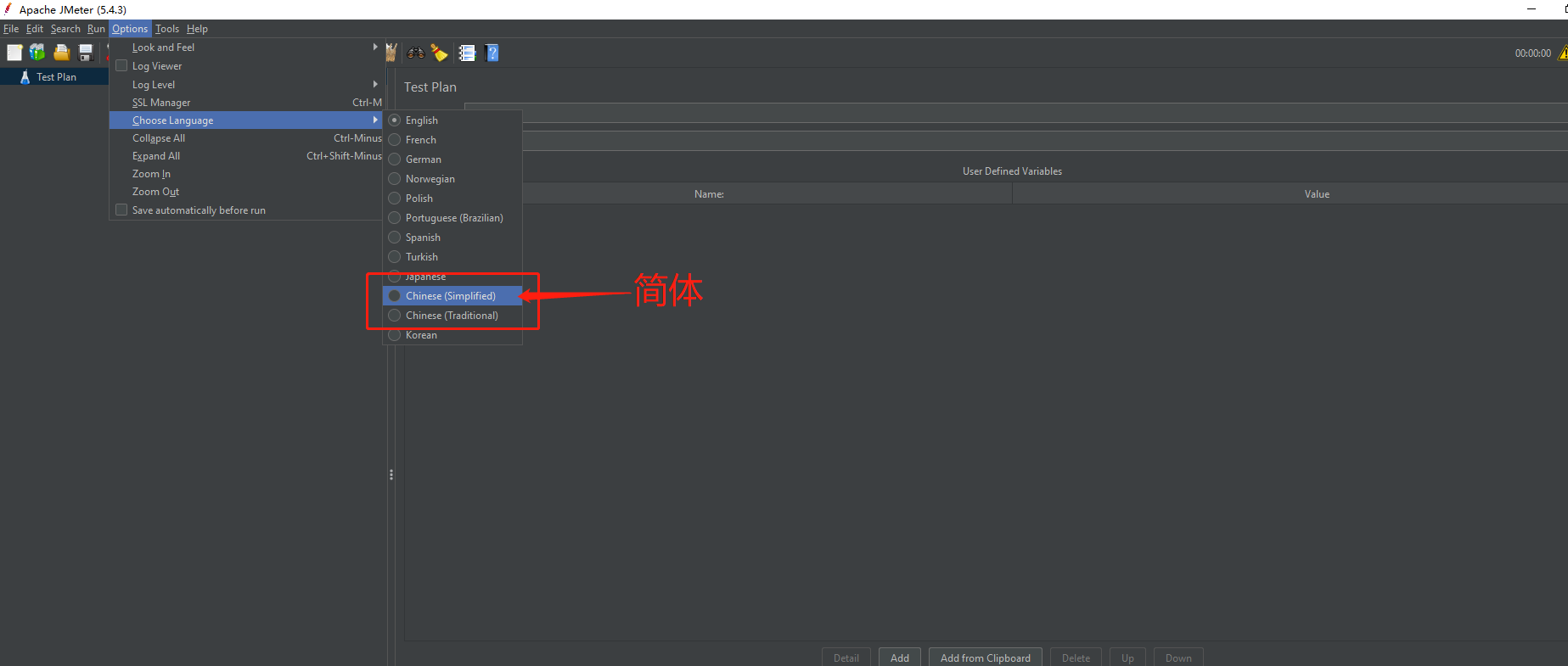This screenshot has height=666, width=1568.
Task: Choose Chinese (Simplified) language
Action: point(452,295)
